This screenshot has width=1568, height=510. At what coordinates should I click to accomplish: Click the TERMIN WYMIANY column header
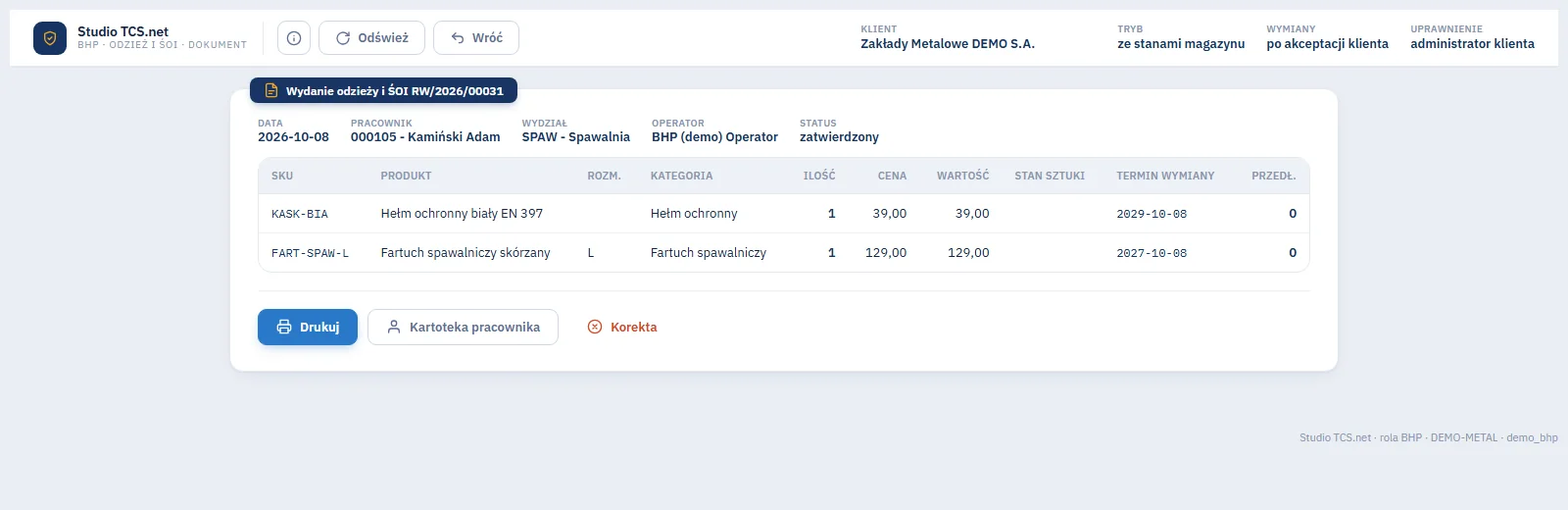tap(1165, 176)
